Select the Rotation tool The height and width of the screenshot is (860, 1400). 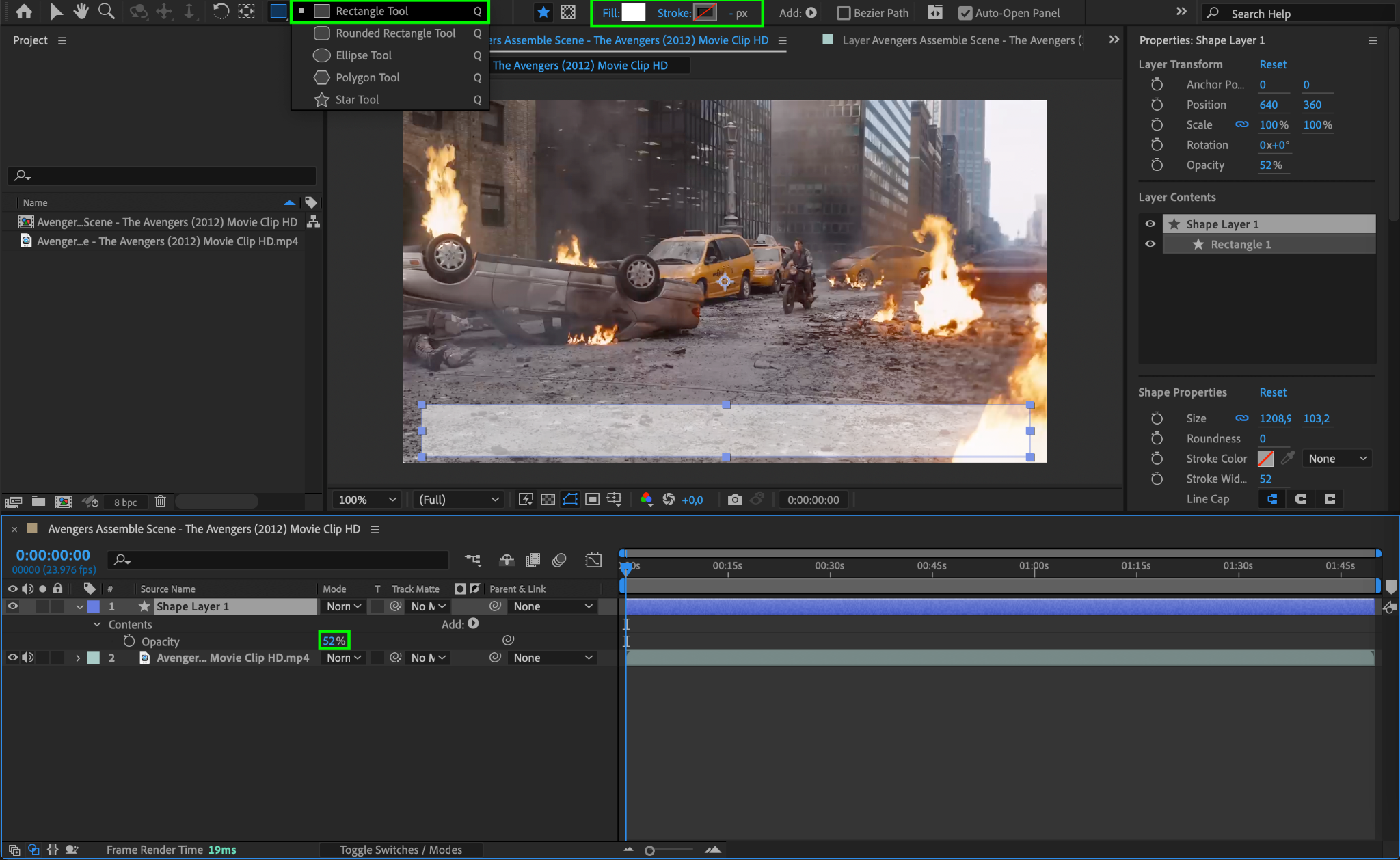click(220, 12)
